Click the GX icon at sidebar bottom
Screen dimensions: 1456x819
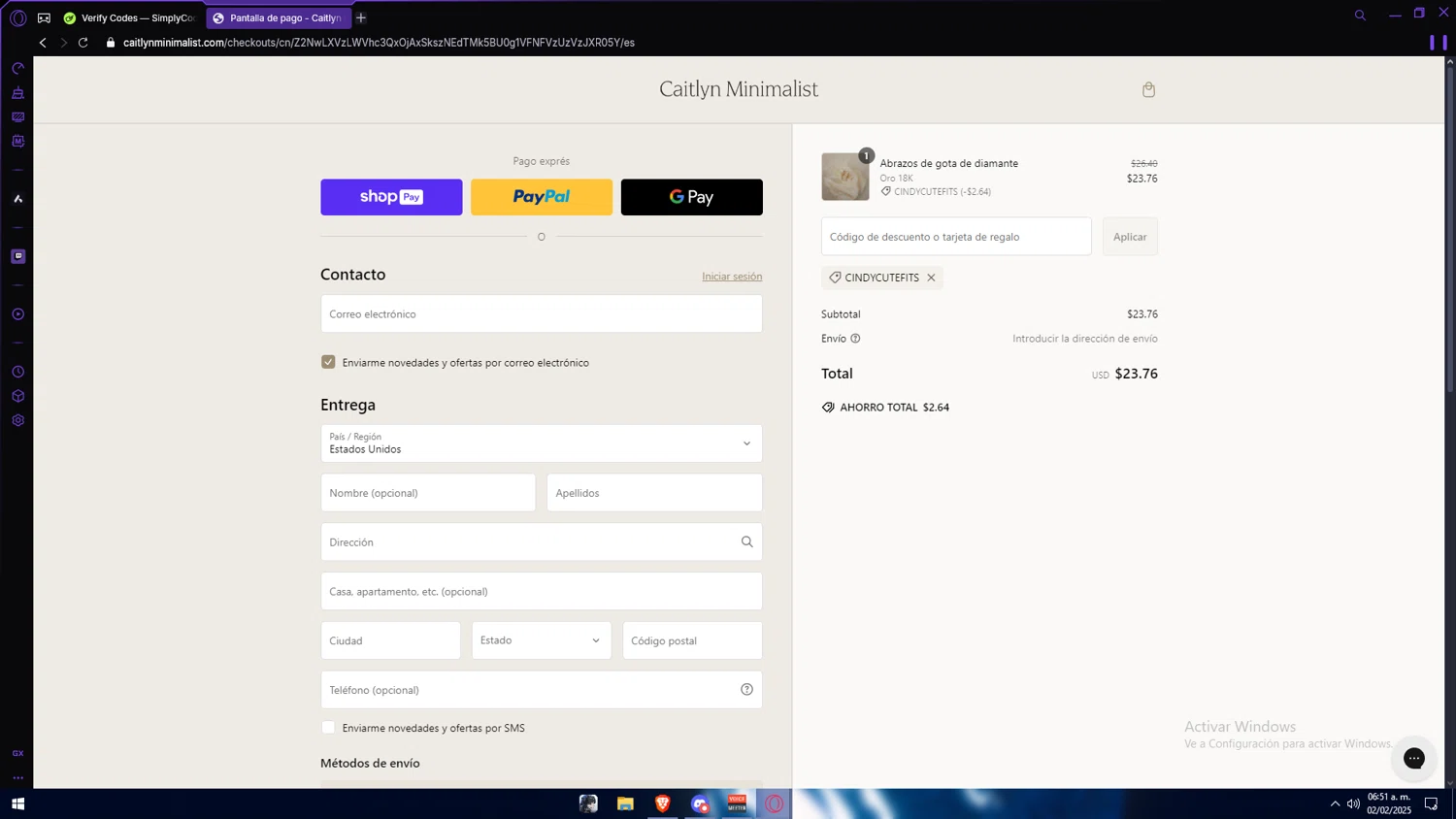point(17,753)
